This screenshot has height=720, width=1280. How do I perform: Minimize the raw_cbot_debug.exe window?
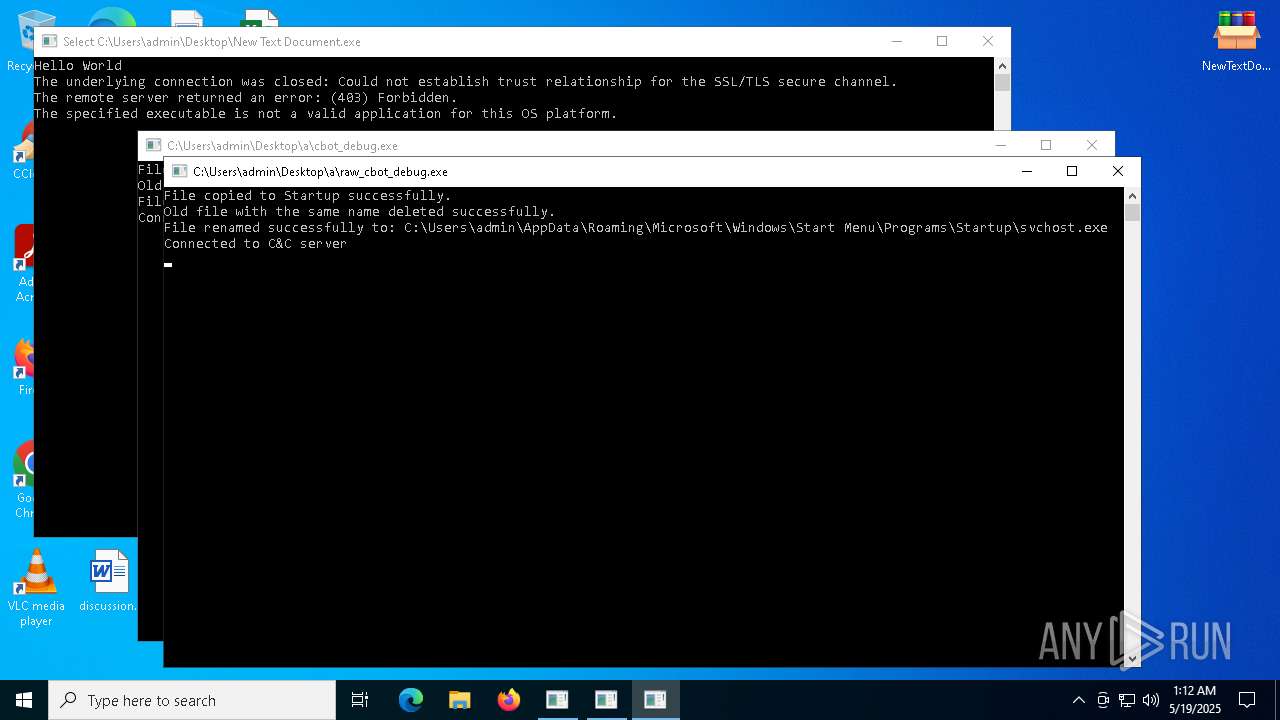coord(1026,172)
